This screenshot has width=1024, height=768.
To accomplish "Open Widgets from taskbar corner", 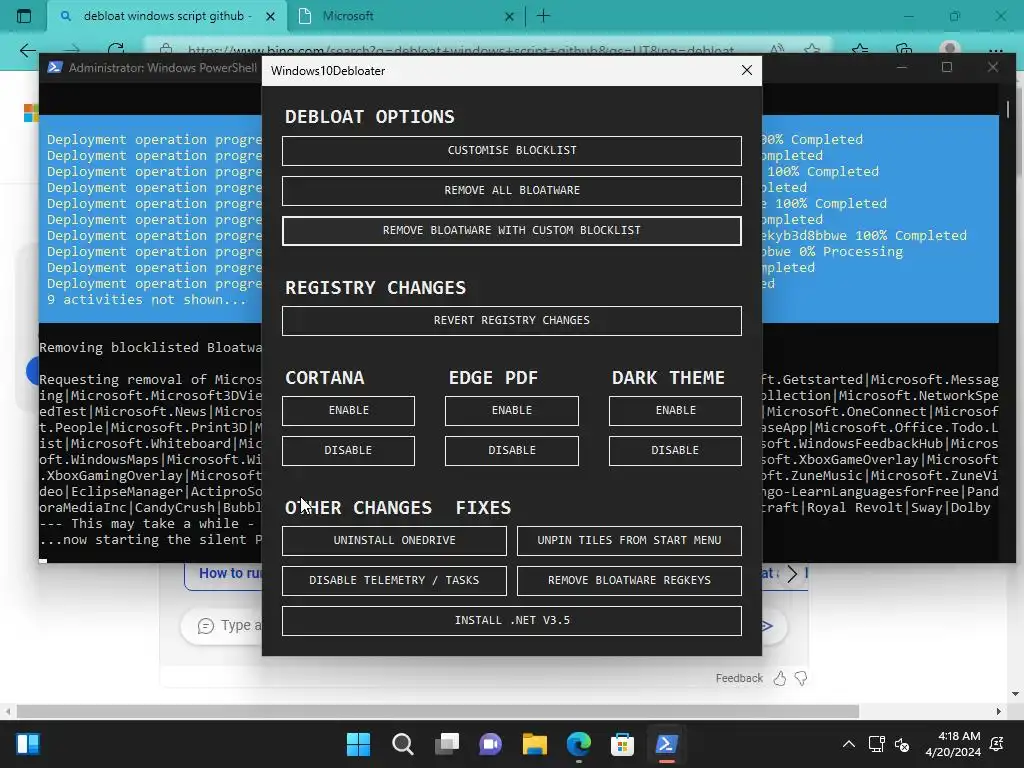I will [28, 744].
